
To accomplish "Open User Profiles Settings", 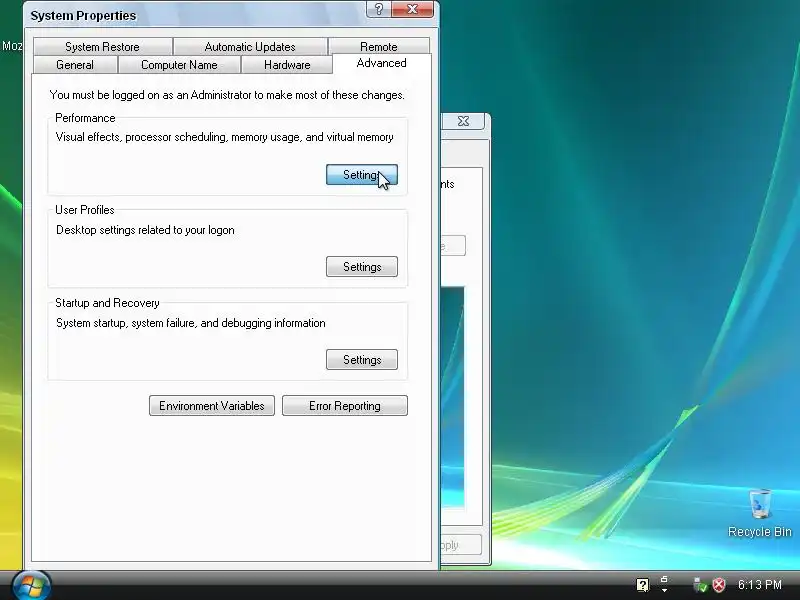I will pyautogui.click(x=362, y=267).
